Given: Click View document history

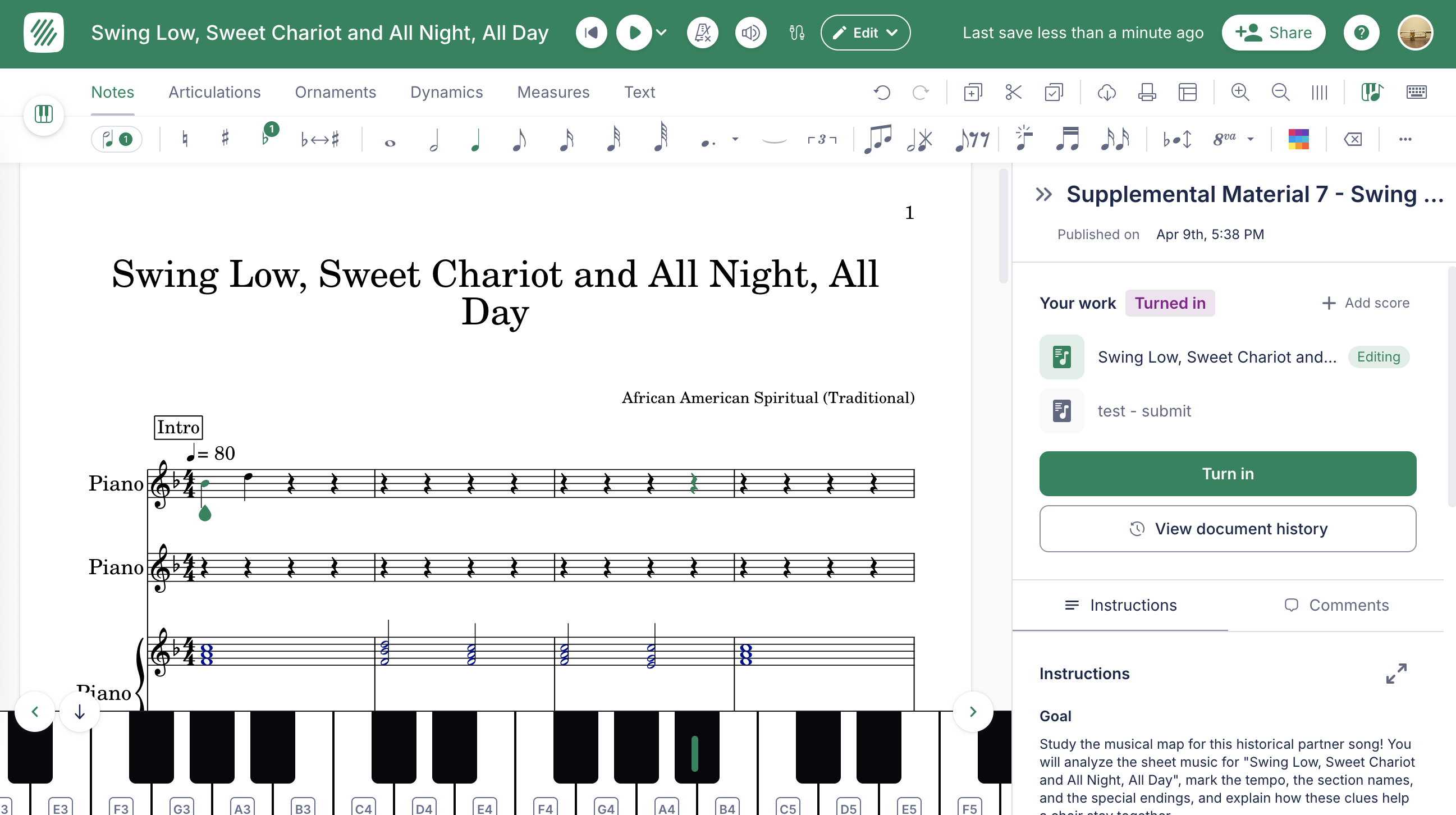Looking at the screenshot, I should click(x=1227, y=528).
